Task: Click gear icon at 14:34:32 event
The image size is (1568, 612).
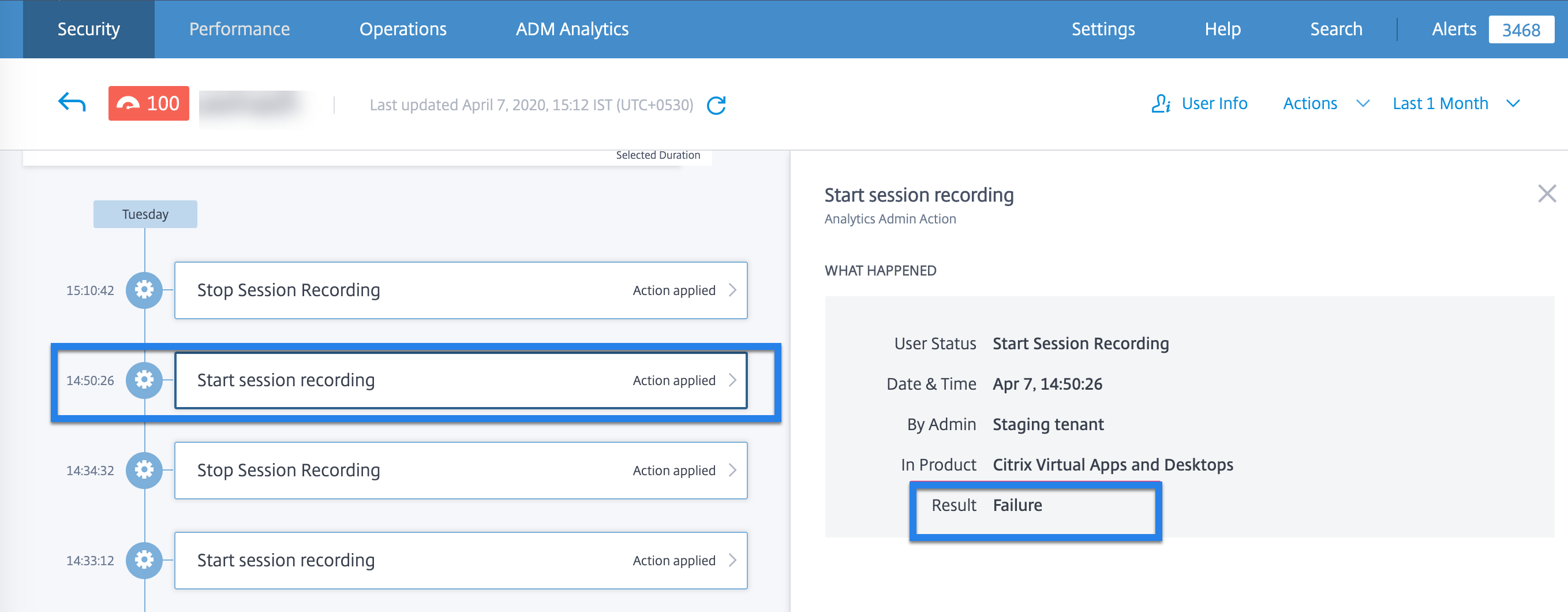Action: tap(144, 470)
